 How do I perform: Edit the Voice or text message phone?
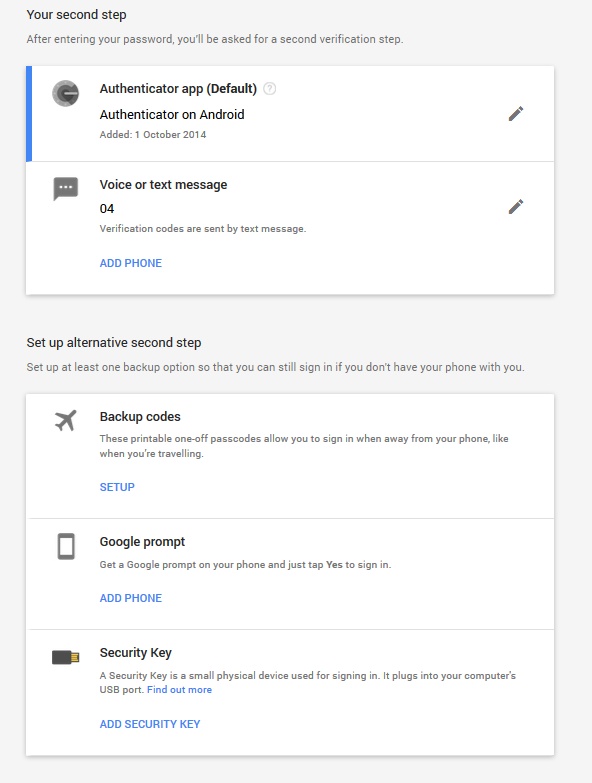pyautogui.click(x=516, y=207)
